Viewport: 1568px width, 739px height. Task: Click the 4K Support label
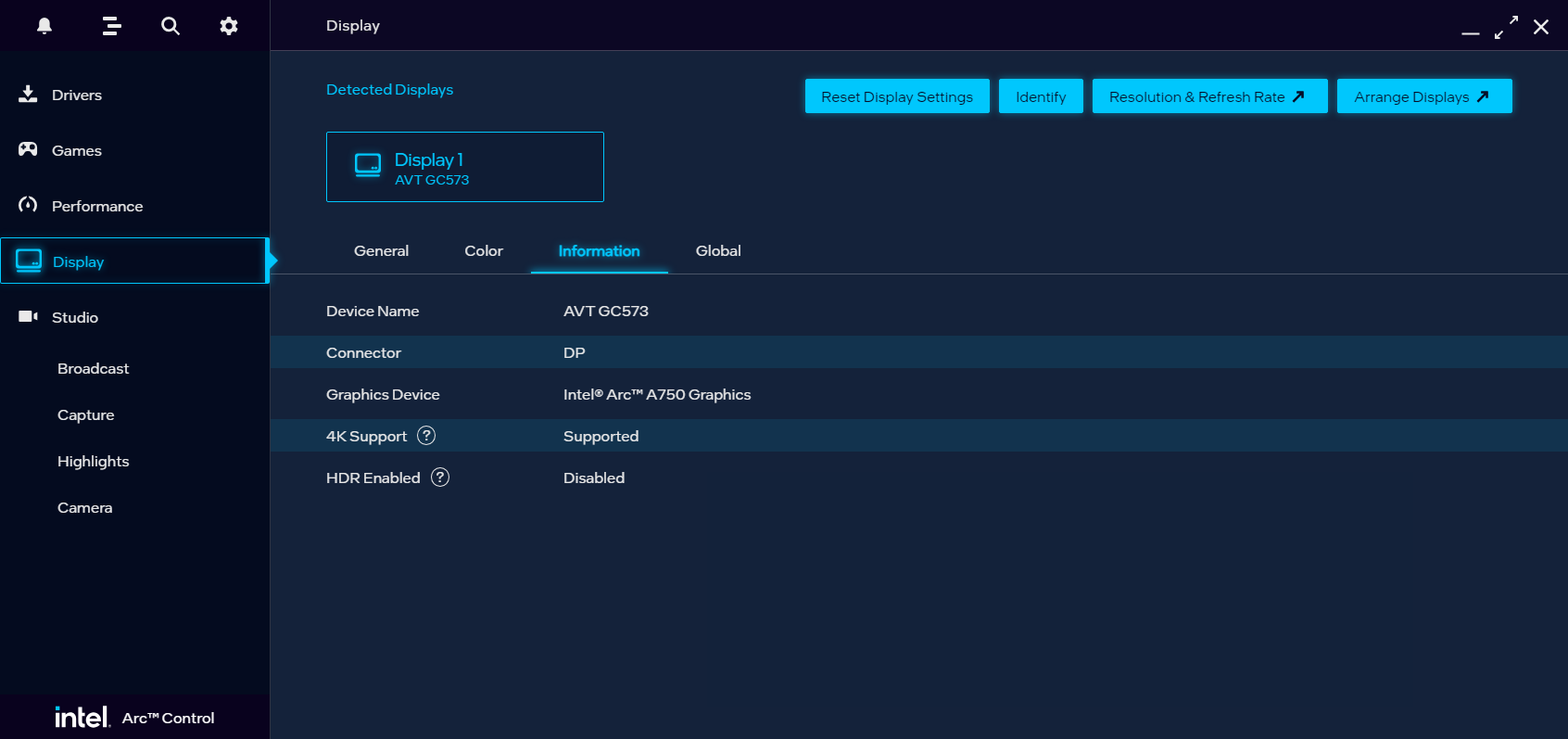pyautogui.click(x=366, y=436)
